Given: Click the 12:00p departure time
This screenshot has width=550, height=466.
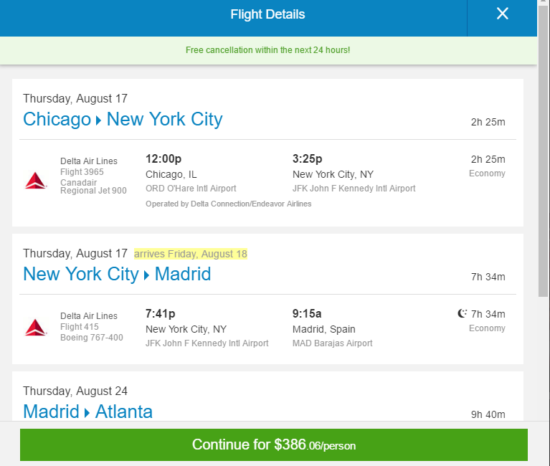Looking at the screenshot, I should 163,159.
